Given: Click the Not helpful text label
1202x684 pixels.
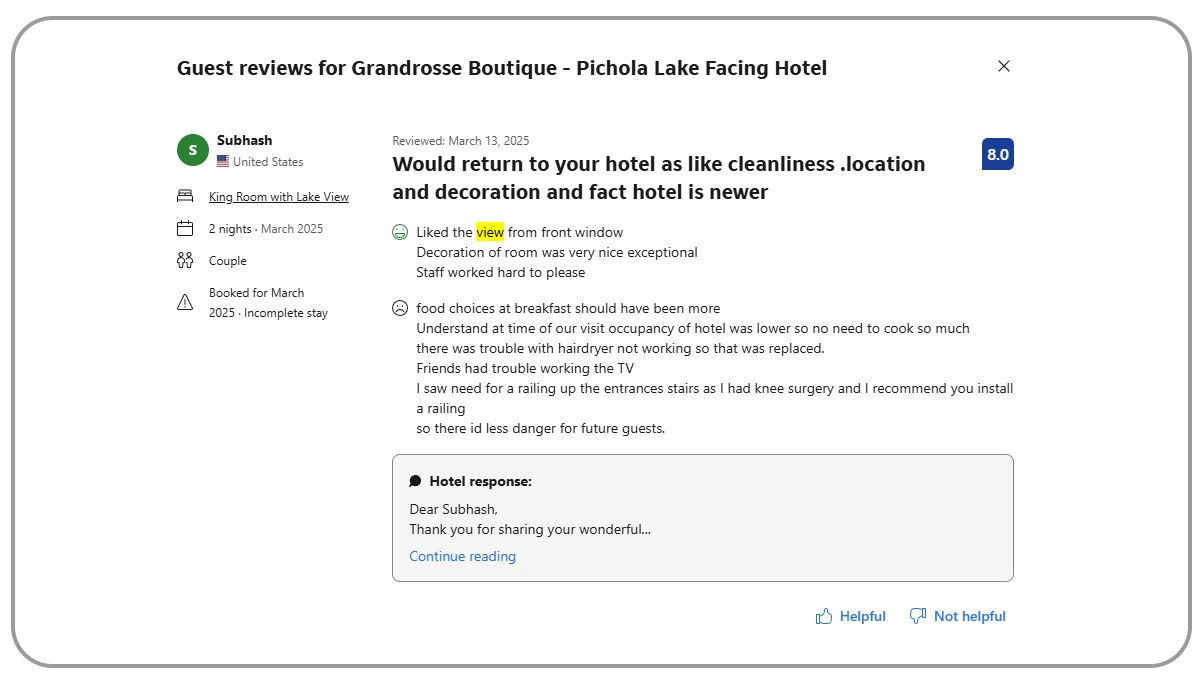Looking at the screenshot, I should (968, 616).
